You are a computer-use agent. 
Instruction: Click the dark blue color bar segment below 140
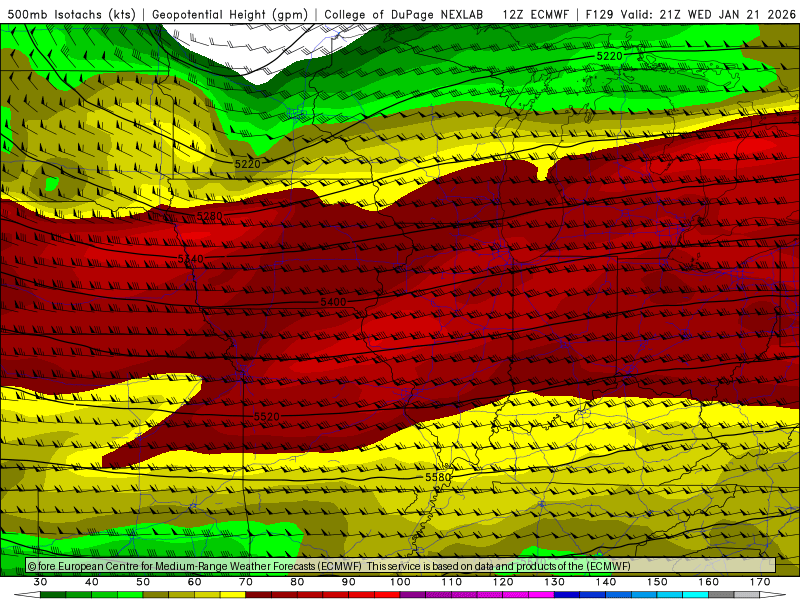567,595
